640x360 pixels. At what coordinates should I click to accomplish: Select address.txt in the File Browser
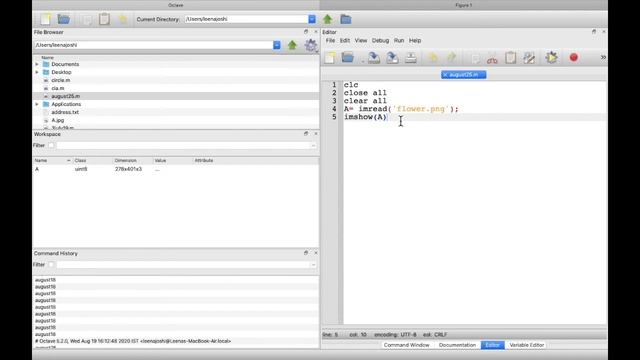click(x=65, y=112)
